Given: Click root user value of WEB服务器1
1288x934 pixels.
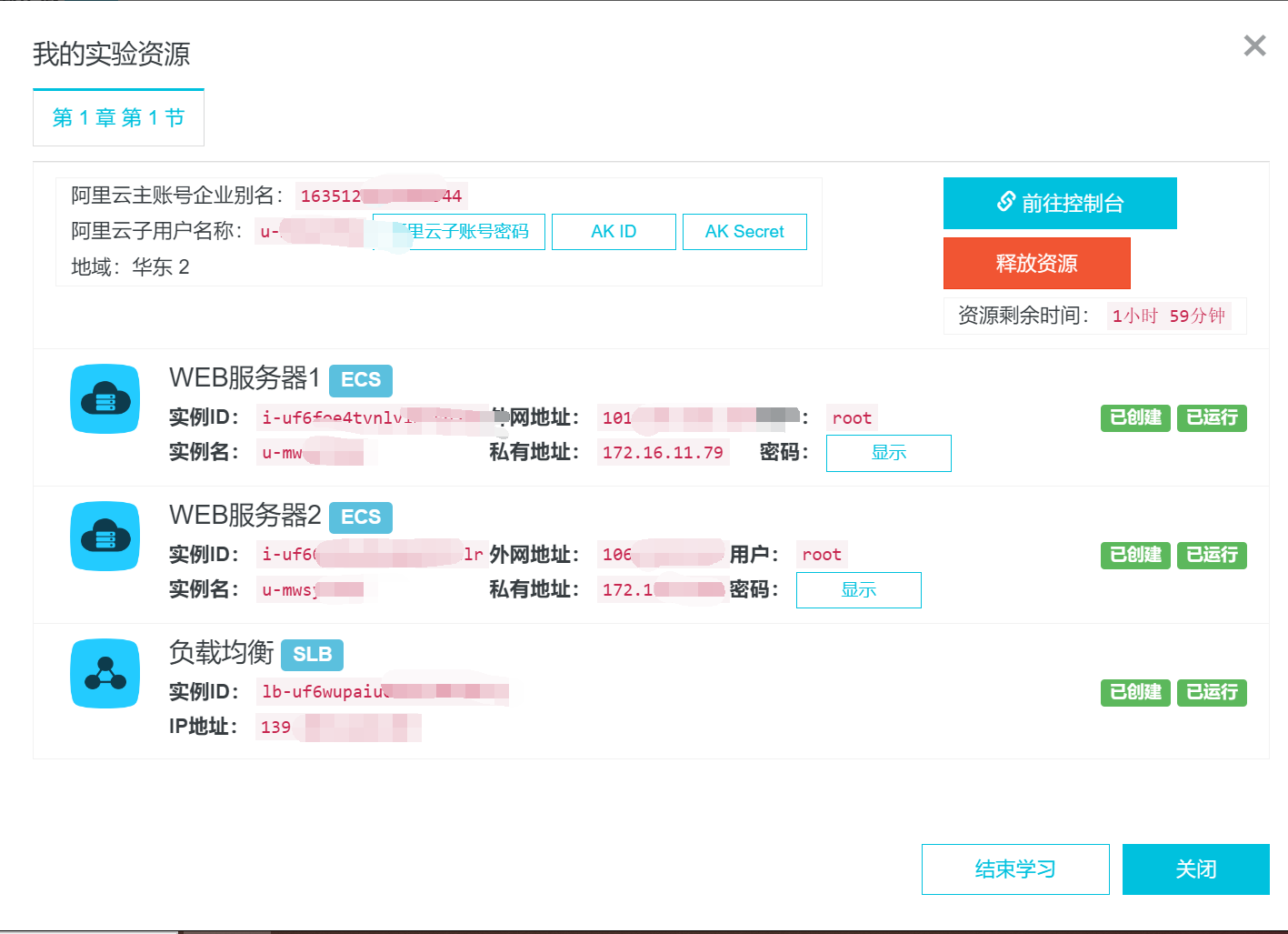Looking at the screenshot, I should 852,418.
